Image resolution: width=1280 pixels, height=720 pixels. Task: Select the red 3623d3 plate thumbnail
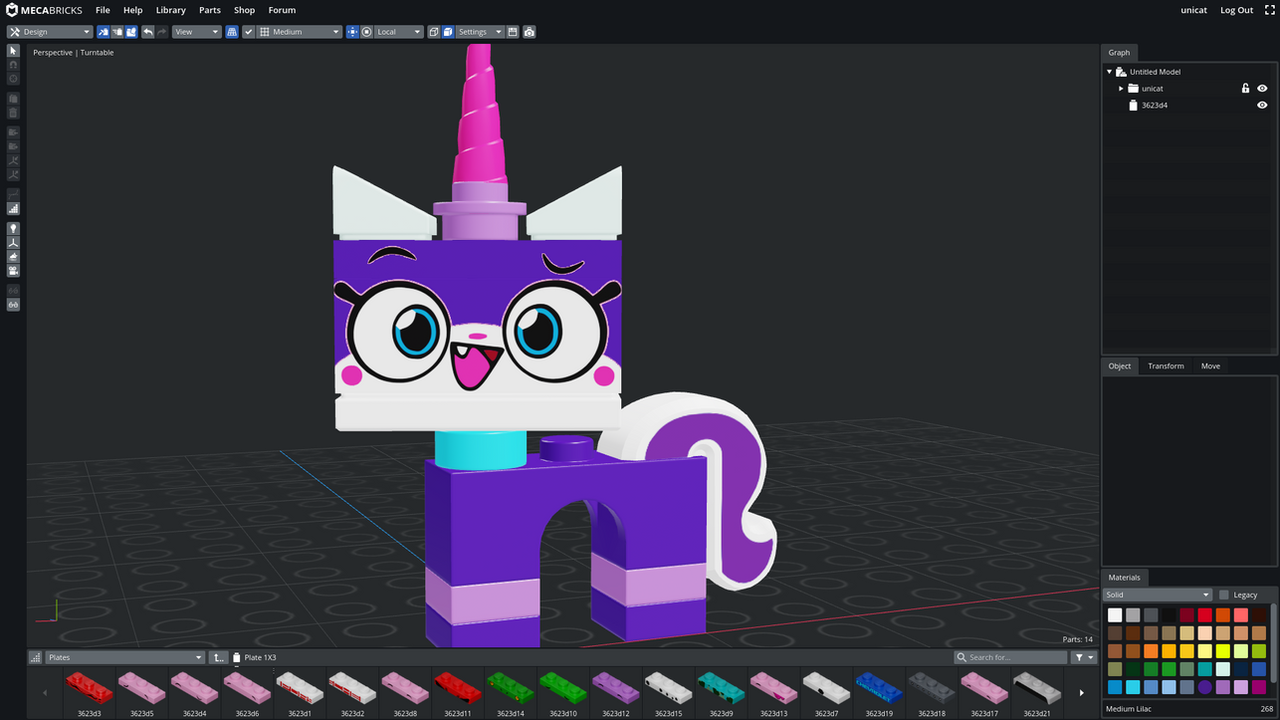[x=89, y=691]
